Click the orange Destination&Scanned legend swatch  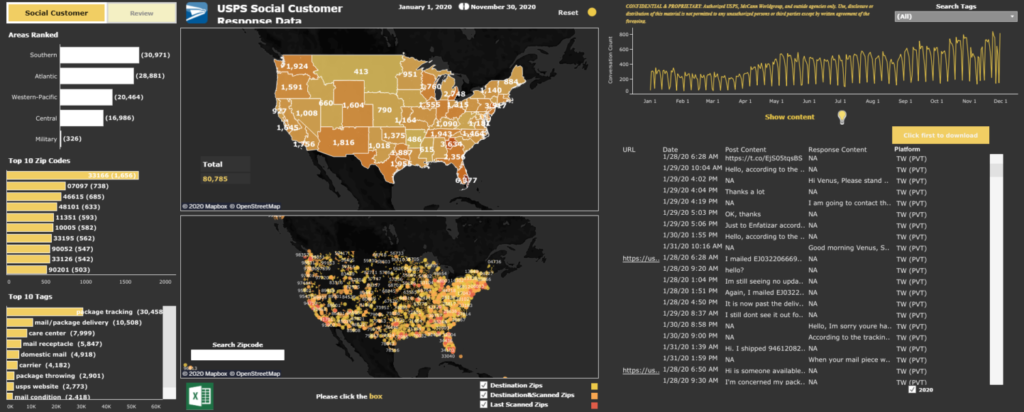click(x=594, y=396)
